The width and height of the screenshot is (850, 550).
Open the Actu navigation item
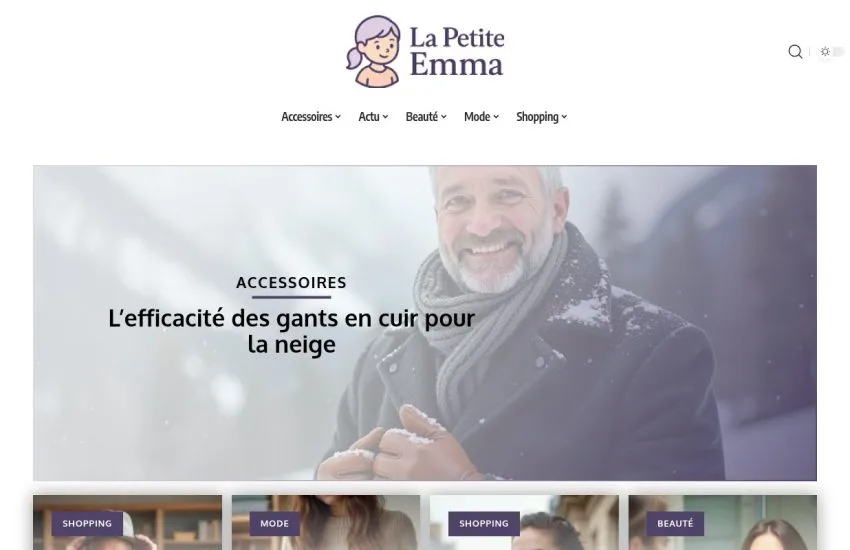point(369,117)
